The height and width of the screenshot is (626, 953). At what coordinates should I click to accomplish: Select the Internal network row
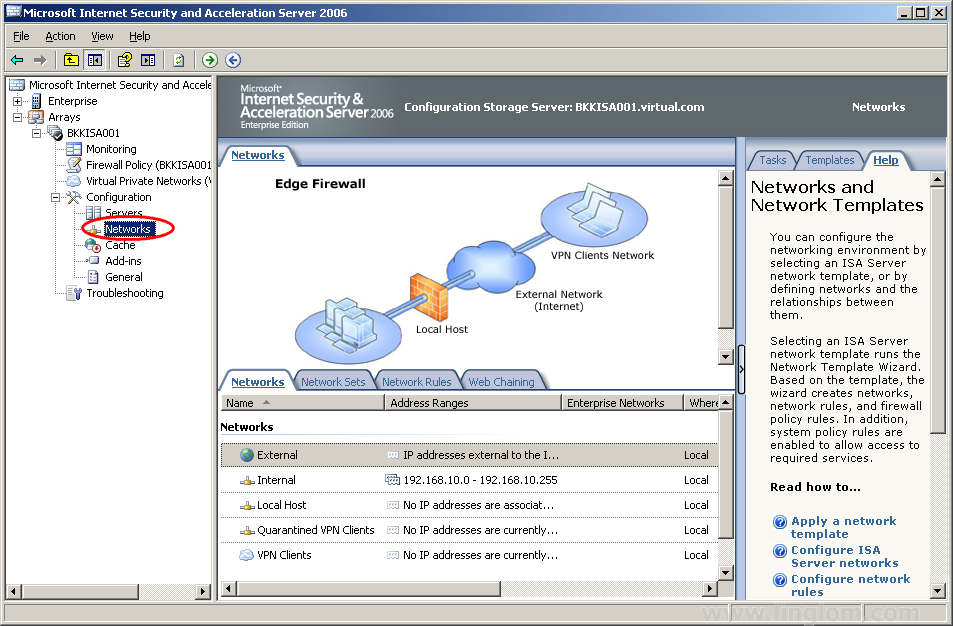469,480
